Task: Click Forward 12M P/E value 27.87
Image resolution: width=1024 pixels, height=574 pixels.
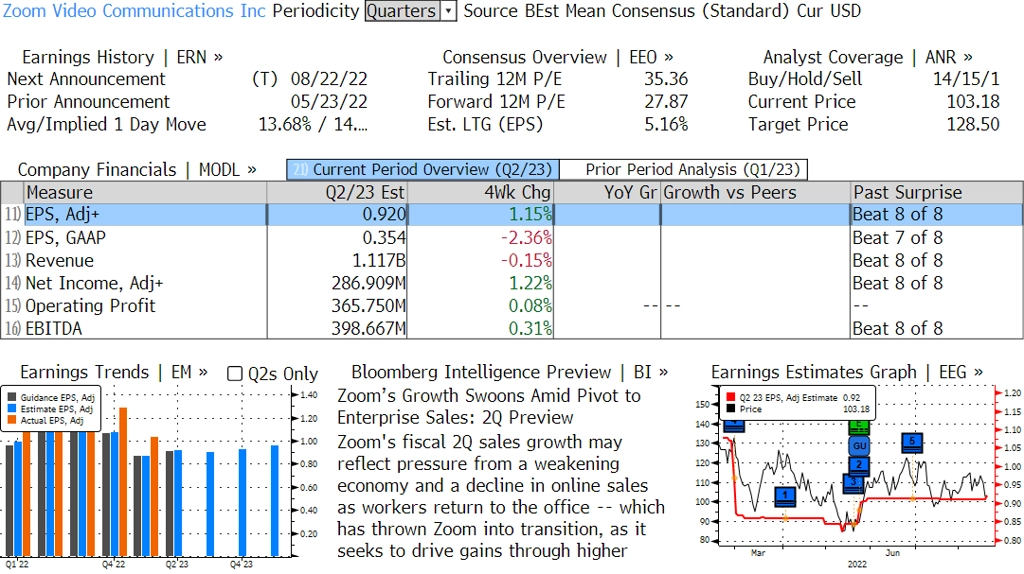Action: point(666,102)
